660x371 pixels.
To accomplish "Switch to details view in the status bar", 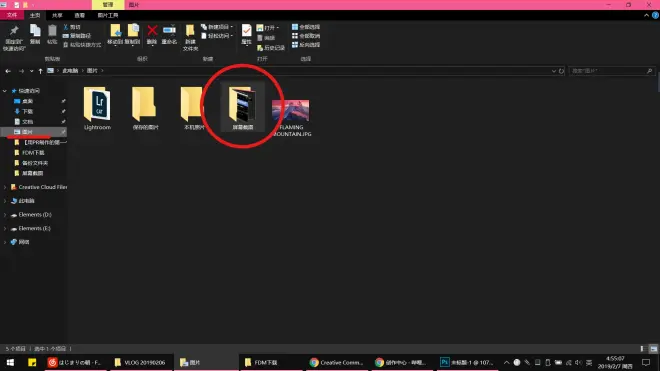I will (x=642, y=349).
